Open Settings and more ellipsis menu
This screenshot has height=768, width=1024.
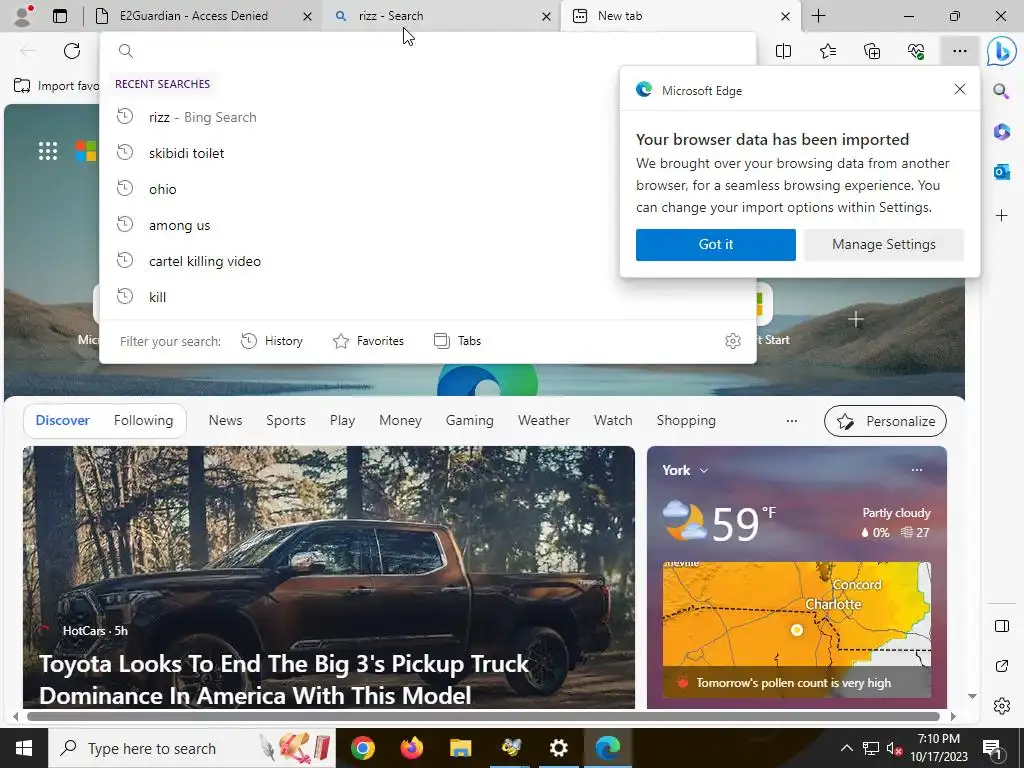point(959,51)
